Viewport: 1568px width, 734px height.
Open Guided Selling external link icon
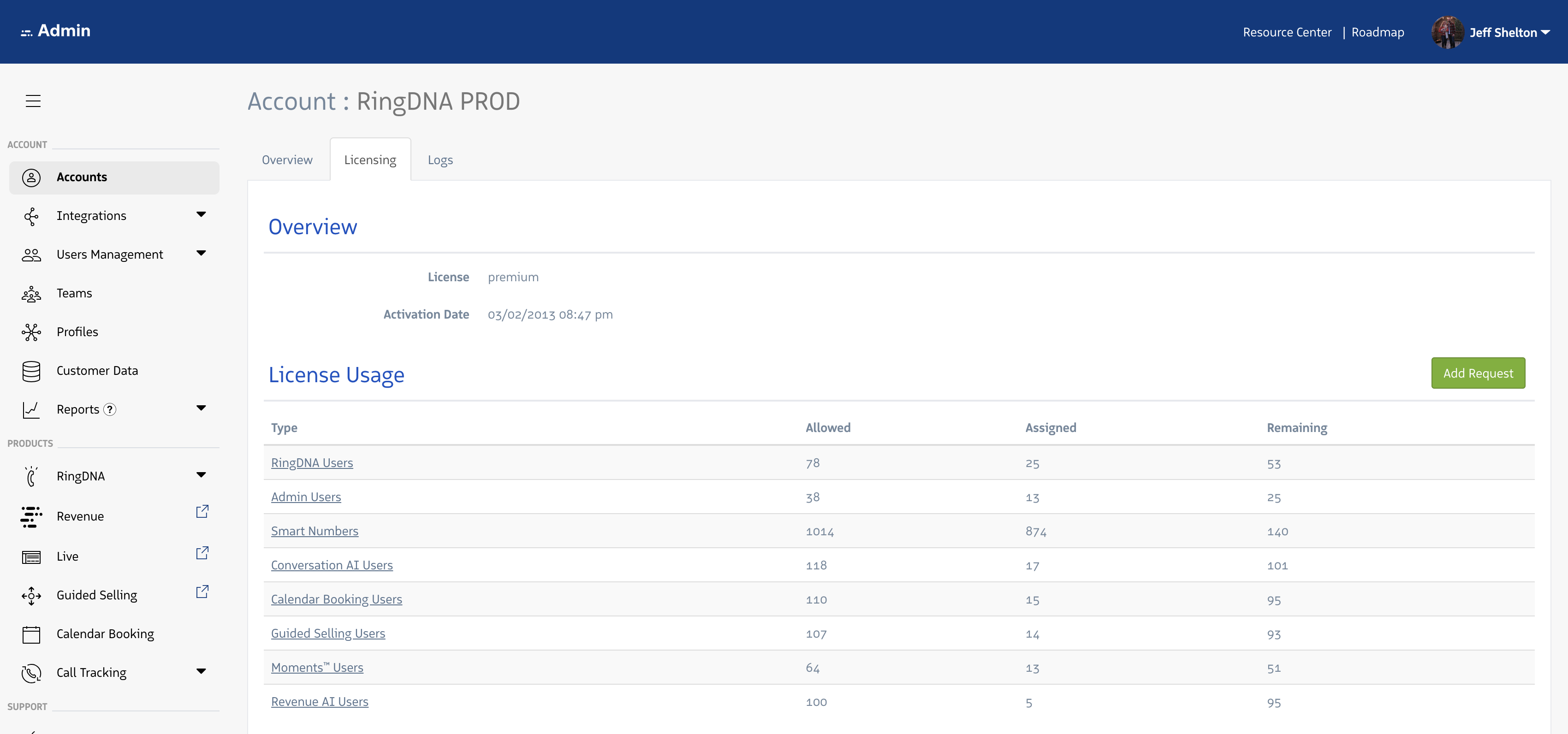tap(202, 592)
